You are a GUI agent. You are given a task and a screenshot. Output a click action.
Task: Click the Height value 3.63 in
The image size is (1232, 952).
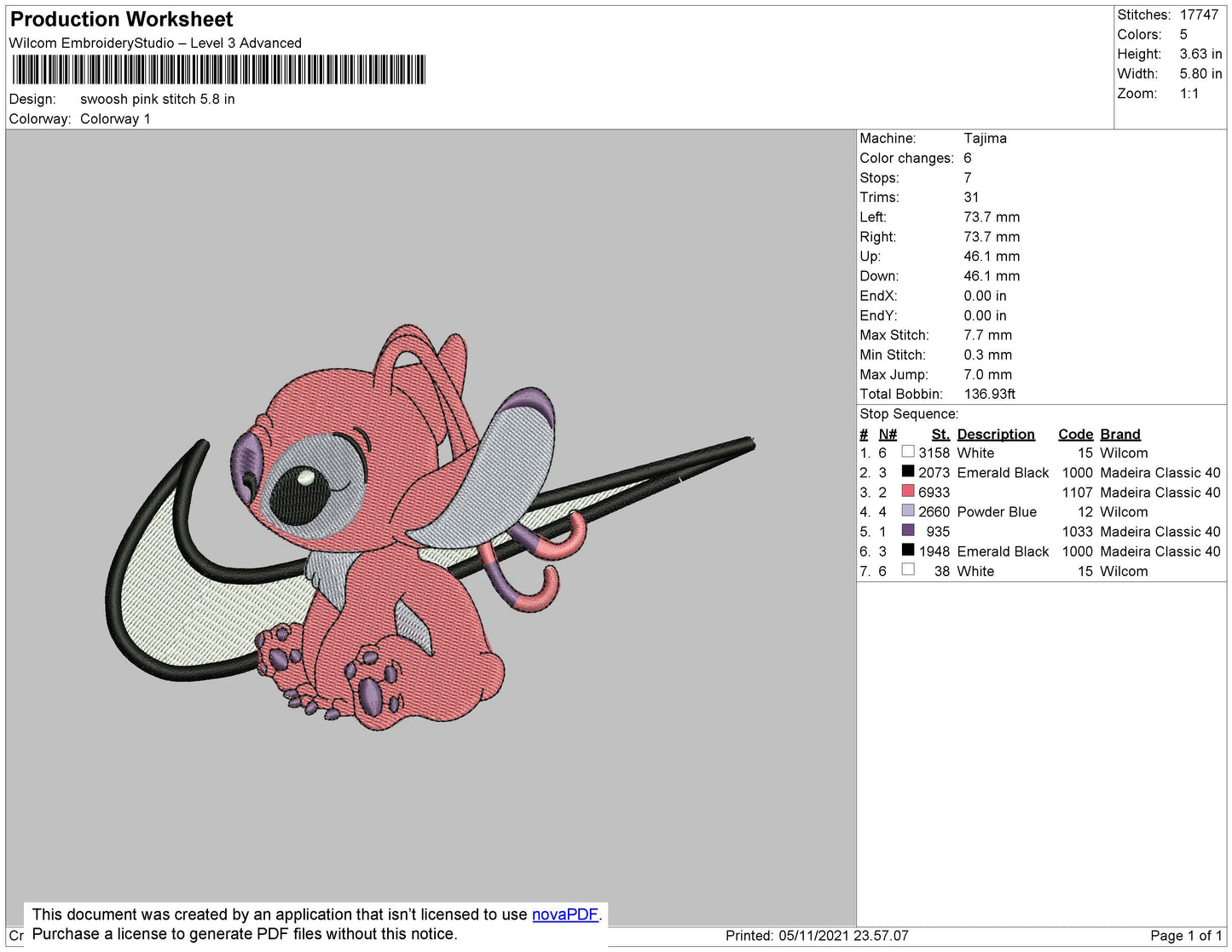click(x=1200, y=54)
